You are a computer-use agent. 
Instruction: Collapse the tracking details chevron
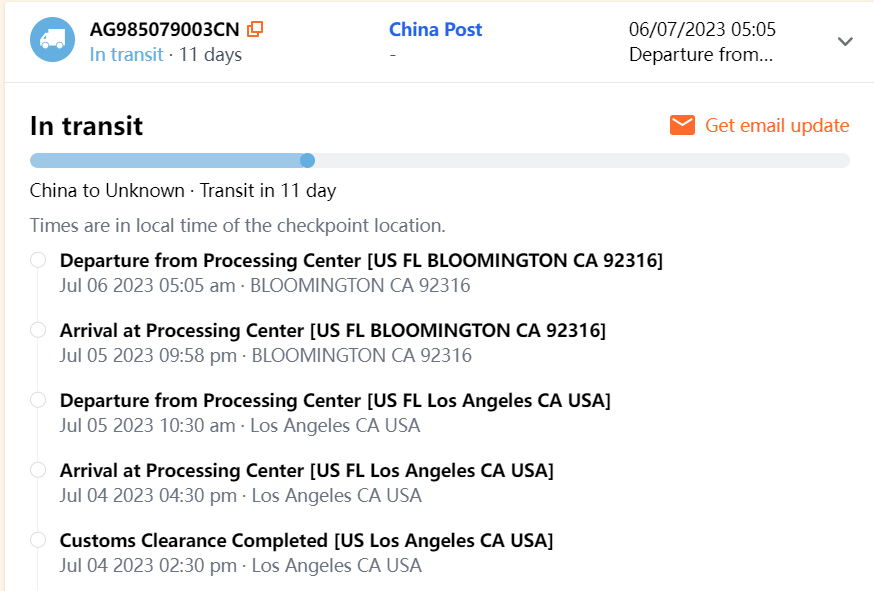point(845,42)
